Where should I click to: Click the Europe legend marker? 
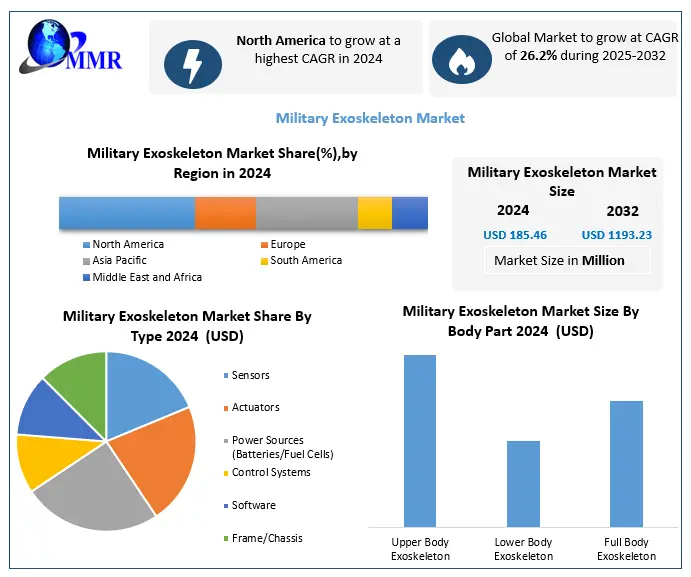[x=264, y=245]
